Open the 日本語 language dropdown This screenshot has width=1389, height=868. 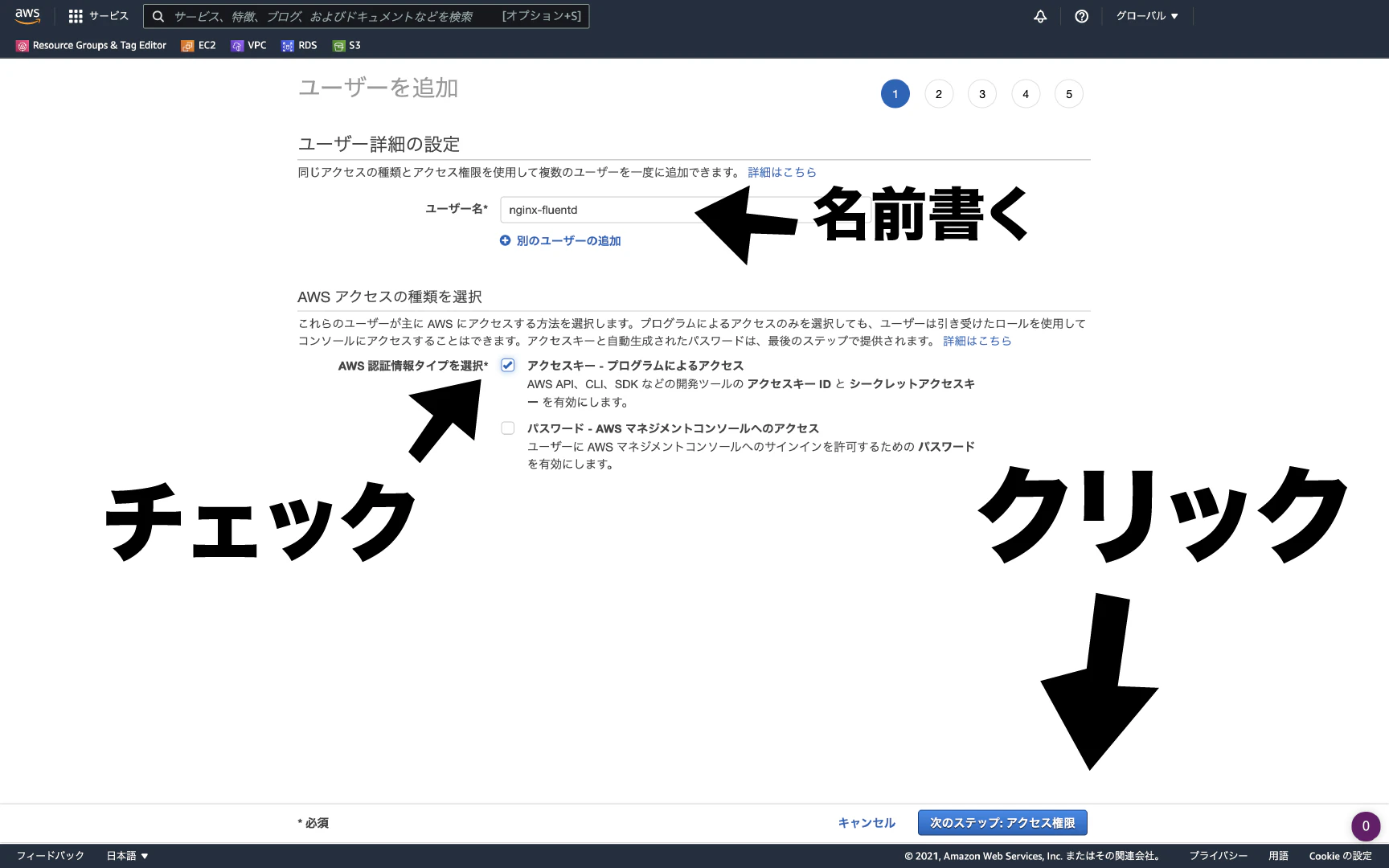click(x=128, y=856)
